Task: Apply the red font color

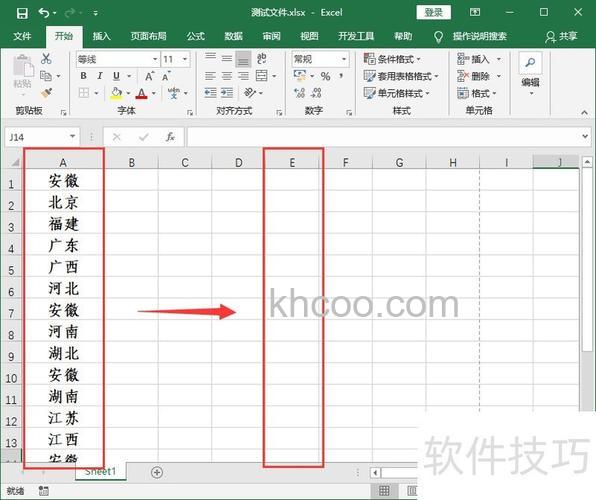Action: coord(142,93)
